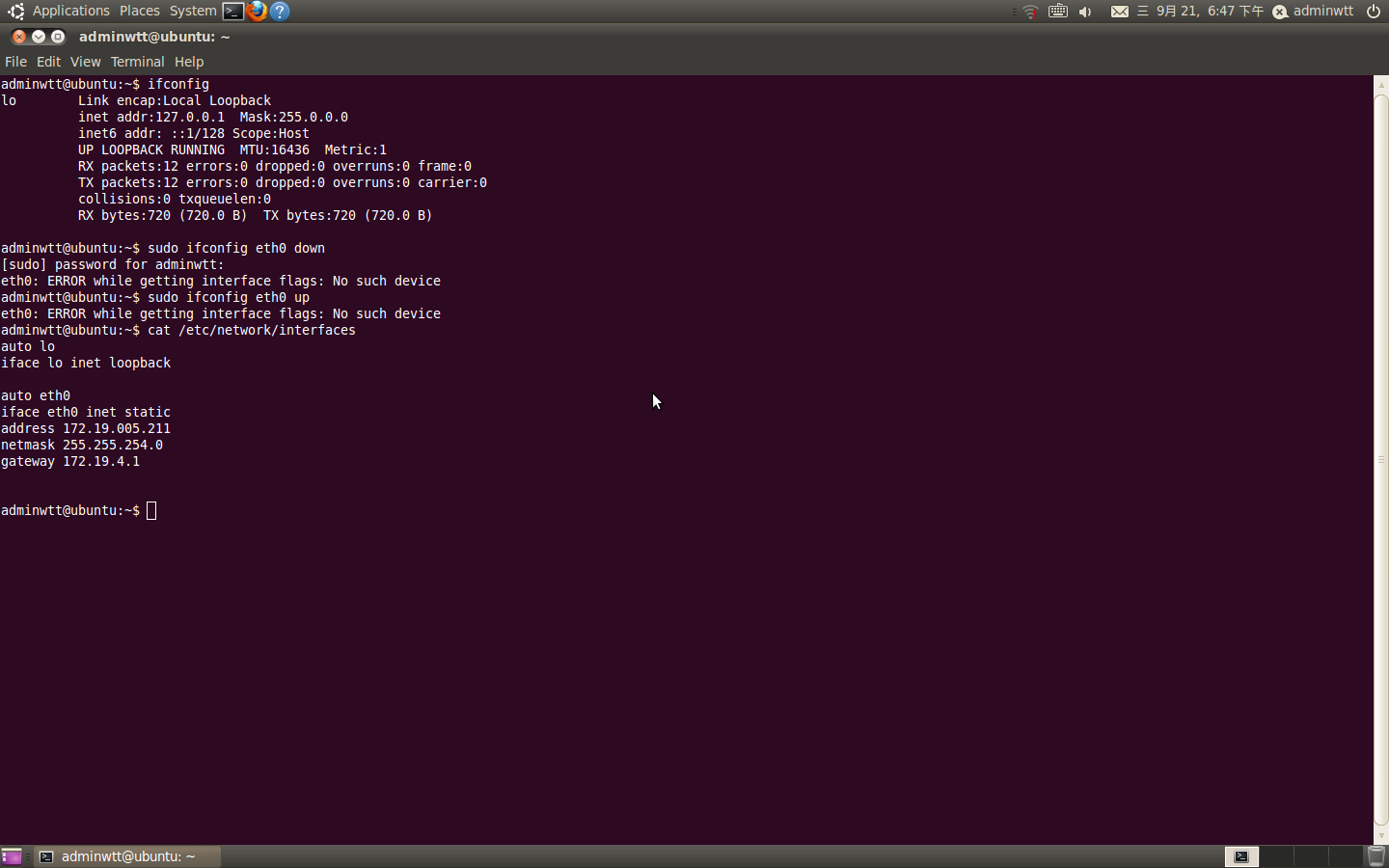Open the keyboard input method indicator

1058,12
